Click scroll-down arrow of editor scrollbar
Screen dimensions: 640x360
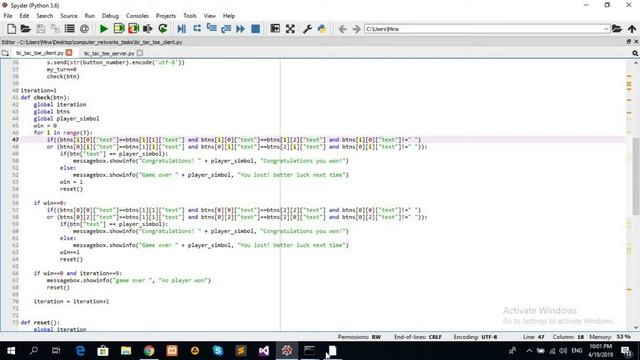click(x=636, y=327)
